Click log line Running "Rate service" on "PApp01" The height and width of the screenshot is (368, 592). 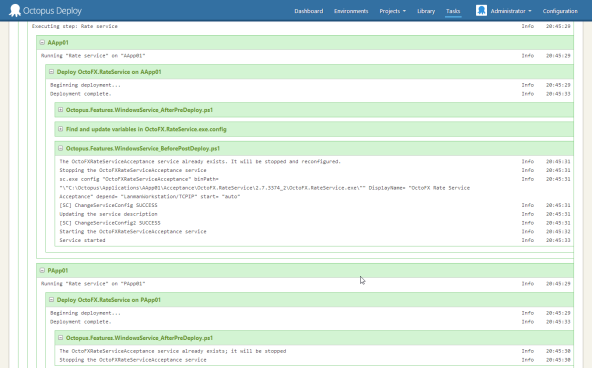tap(93, 283)
